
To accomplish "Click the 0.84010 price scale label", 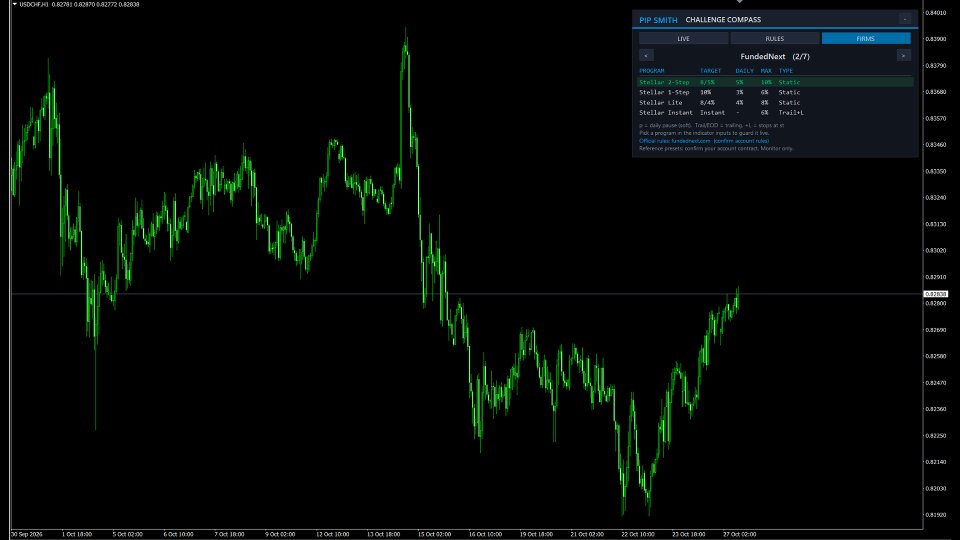I will tap(936, 12).
